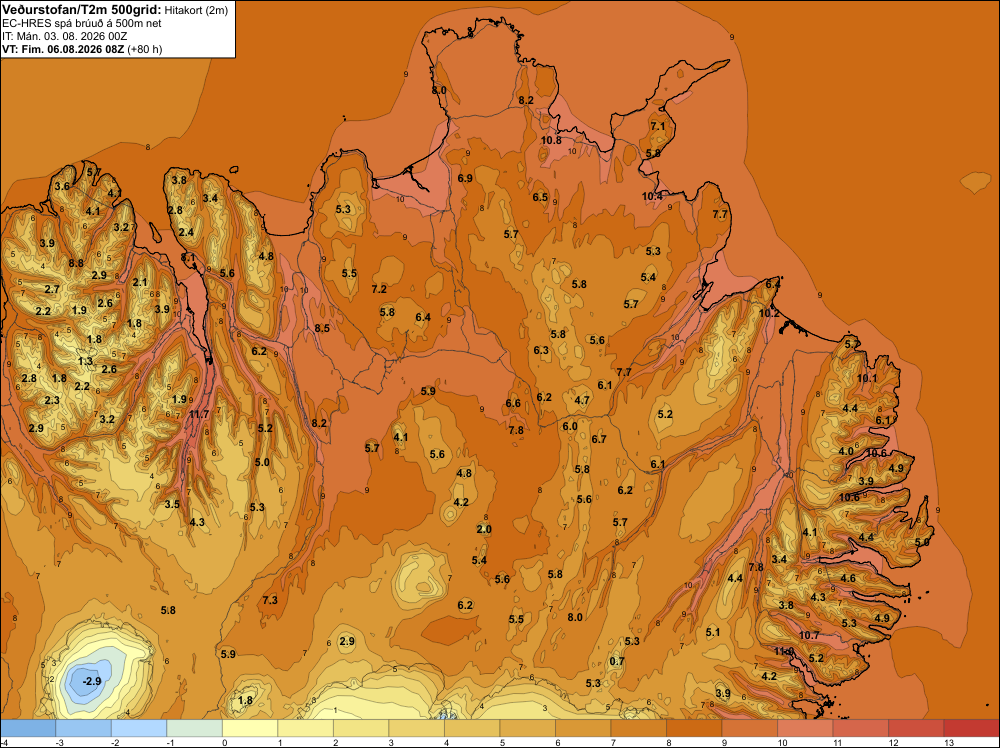Click the 4.6 temperature value
Image resolution: width=1000 pixels, height=748 pixels.
point(848,579)
